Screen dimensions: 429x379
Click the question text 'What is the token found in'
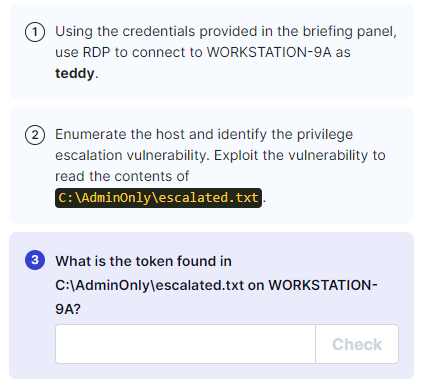pos(143,261)
